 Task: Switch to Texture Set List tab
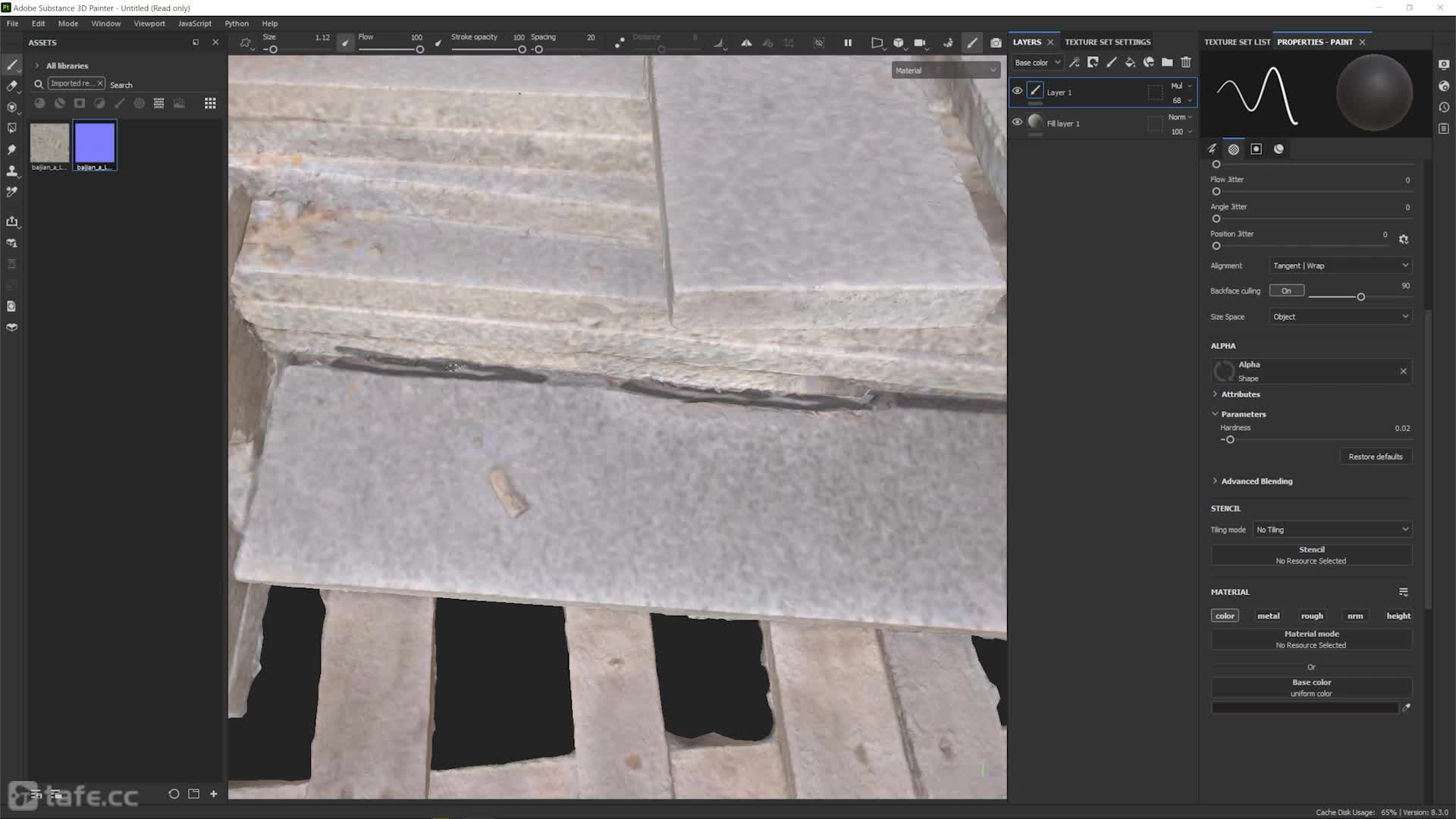point(1237,42)
